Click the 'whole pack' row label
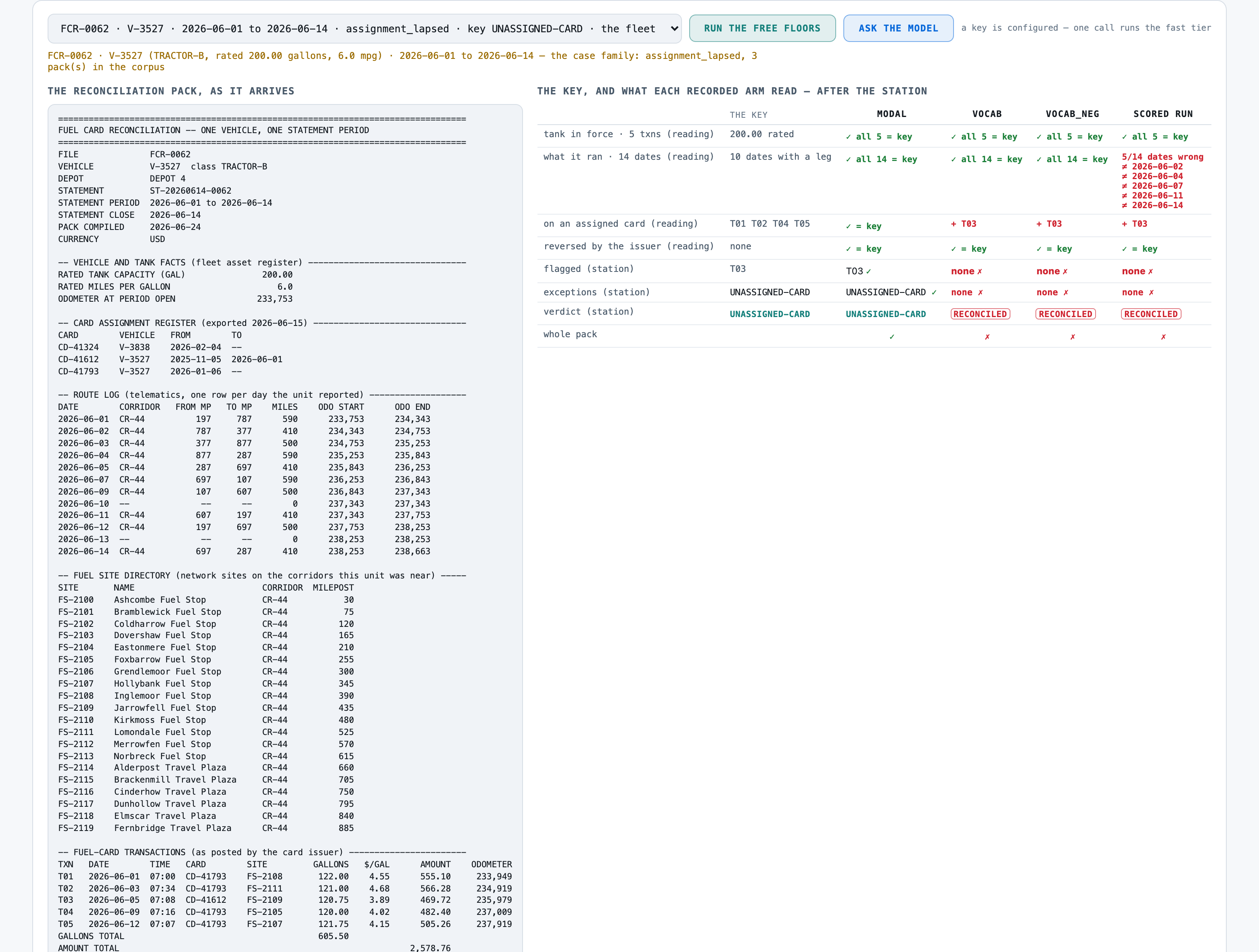 pos(570,334)
